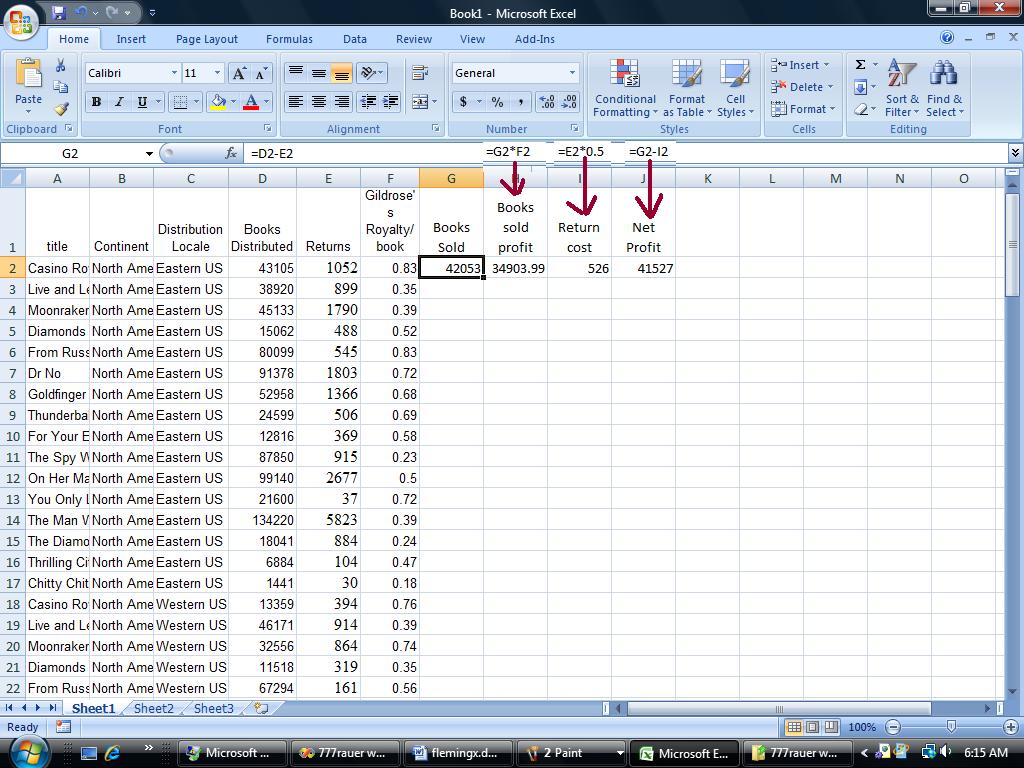Toggle Underline formatting
1024x768 pixels.
pos(142,102)
